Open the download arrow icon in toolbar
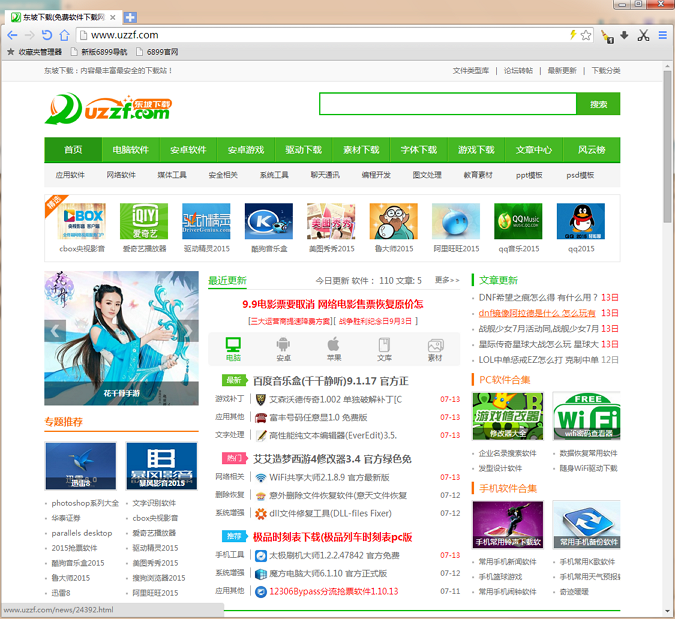The height and width of the screenshot is (619, 675). tap(624, 35)
